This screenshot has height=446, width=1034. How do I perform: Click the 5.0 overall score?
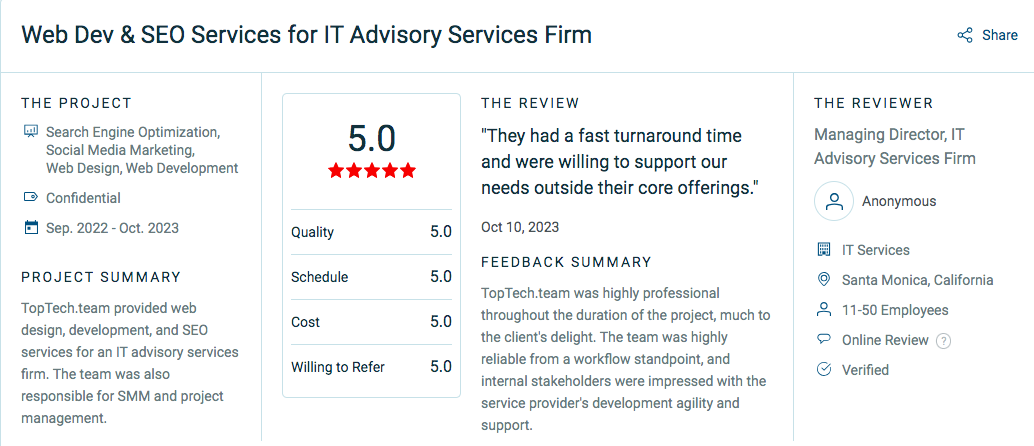372,139
